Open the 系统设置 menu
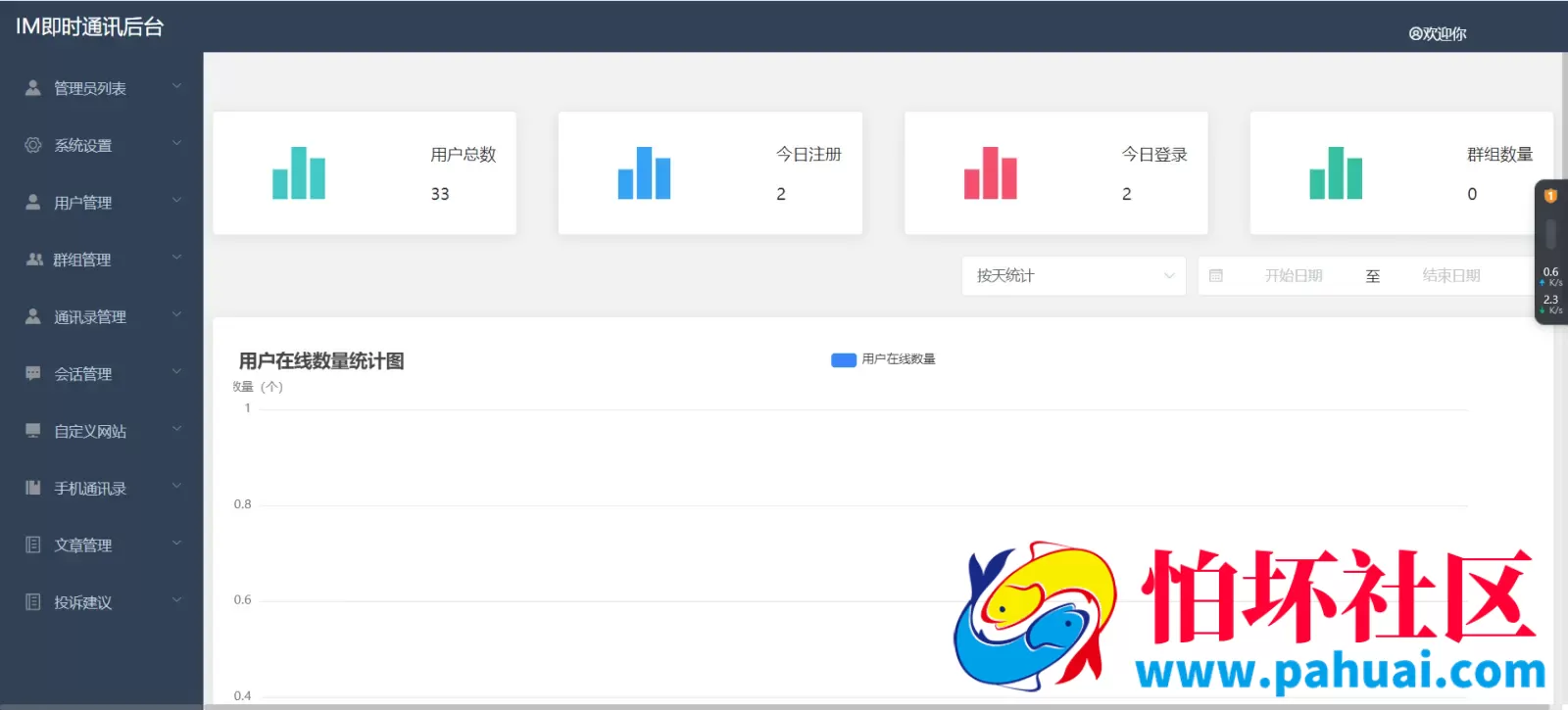Image resolution: width=1568 pixels, height=710 pixels. (x=102, y=145)
